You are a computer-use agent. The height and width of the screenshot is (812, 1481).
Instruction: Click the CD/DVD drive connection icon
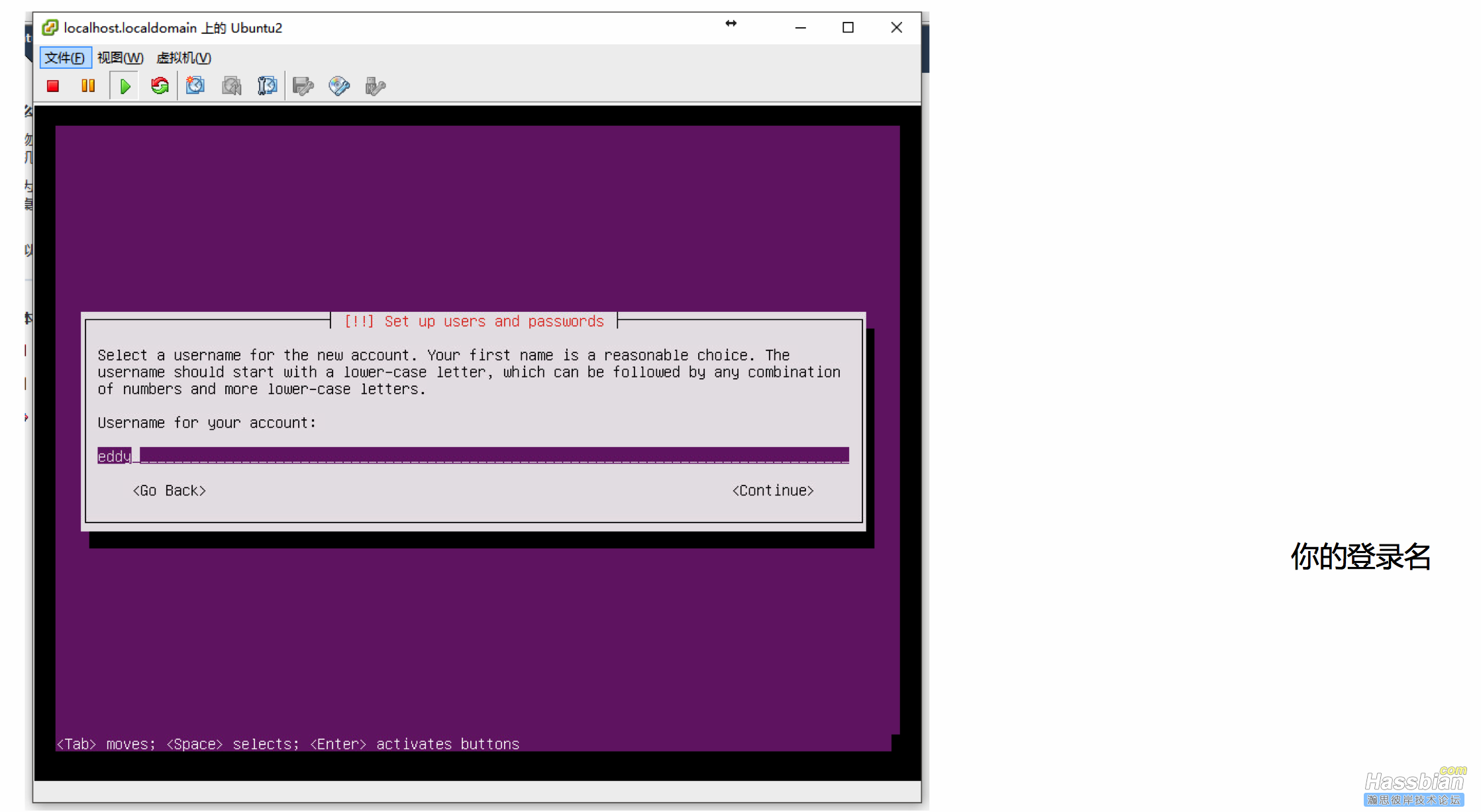339,86
